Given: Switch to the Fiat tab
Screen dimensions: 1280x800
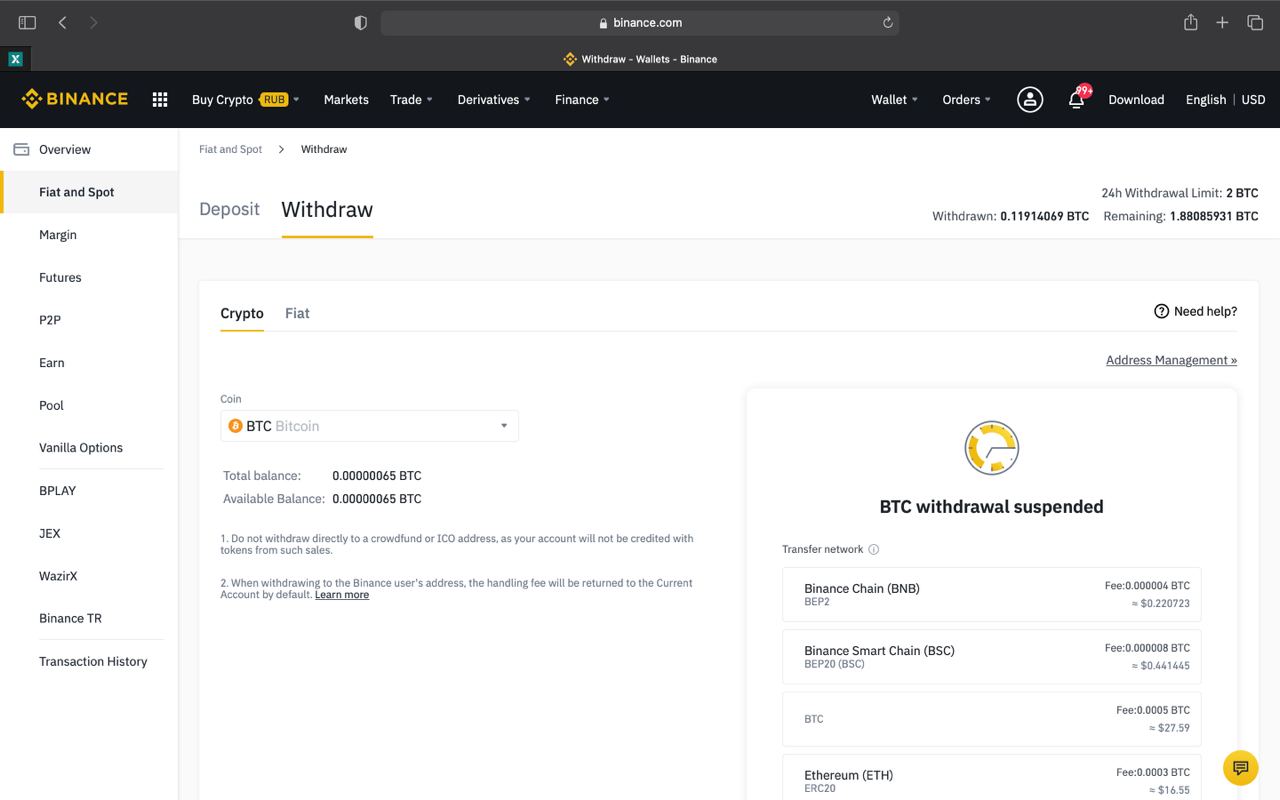Looking at the screenshot, I should pyautogui.click(x=297, y=313).
